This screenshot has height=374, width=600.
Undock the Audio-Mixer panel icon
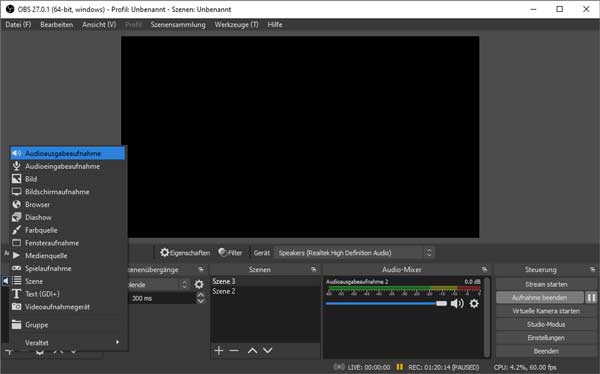(x=484, y=269)
